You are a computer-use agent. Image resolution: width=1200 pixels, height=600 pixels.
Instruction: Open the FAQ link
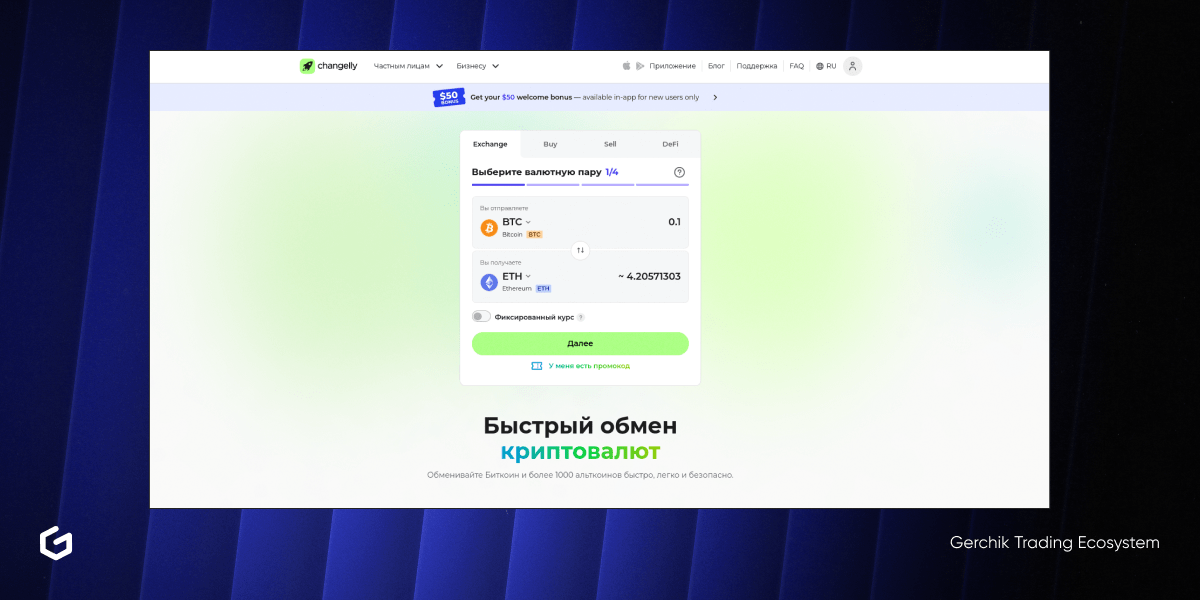click(x=796, y=66)
